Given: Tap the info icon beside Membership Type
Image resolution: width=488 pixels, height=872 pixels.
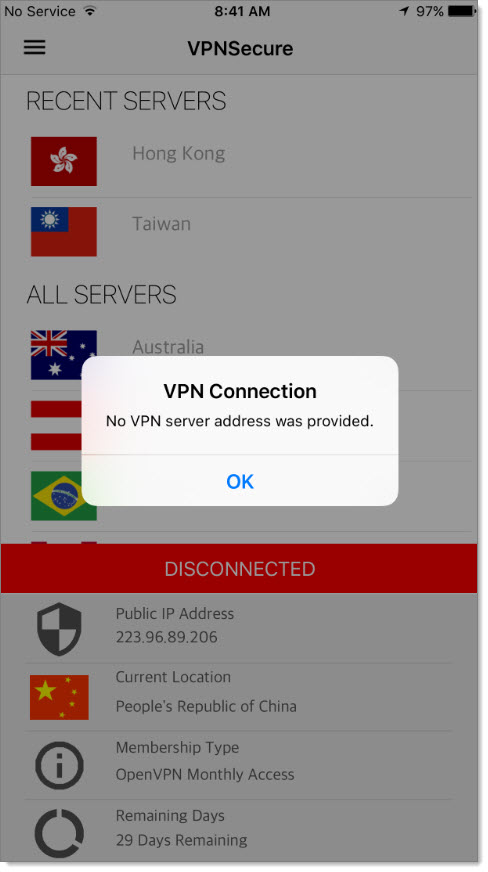Looking at the screenshot, I should coord(59,766).
